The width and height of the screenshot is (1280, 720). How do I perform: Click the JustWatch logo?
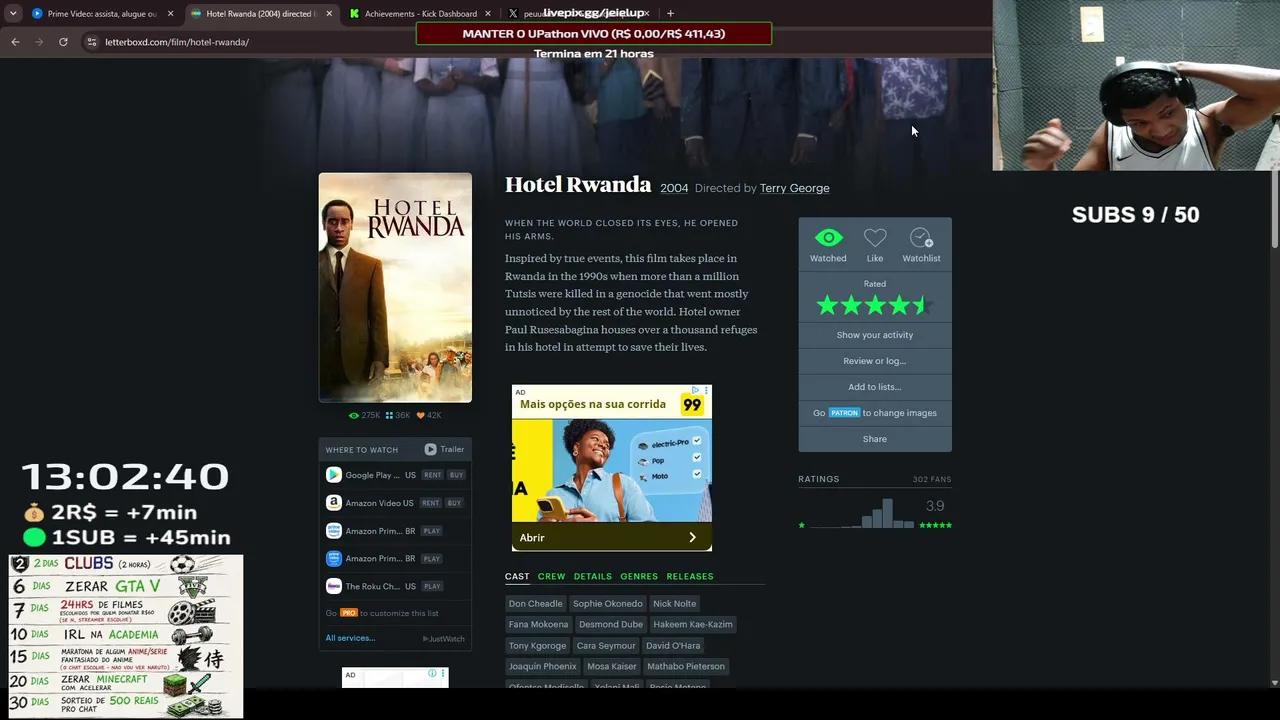pos(443,638)
